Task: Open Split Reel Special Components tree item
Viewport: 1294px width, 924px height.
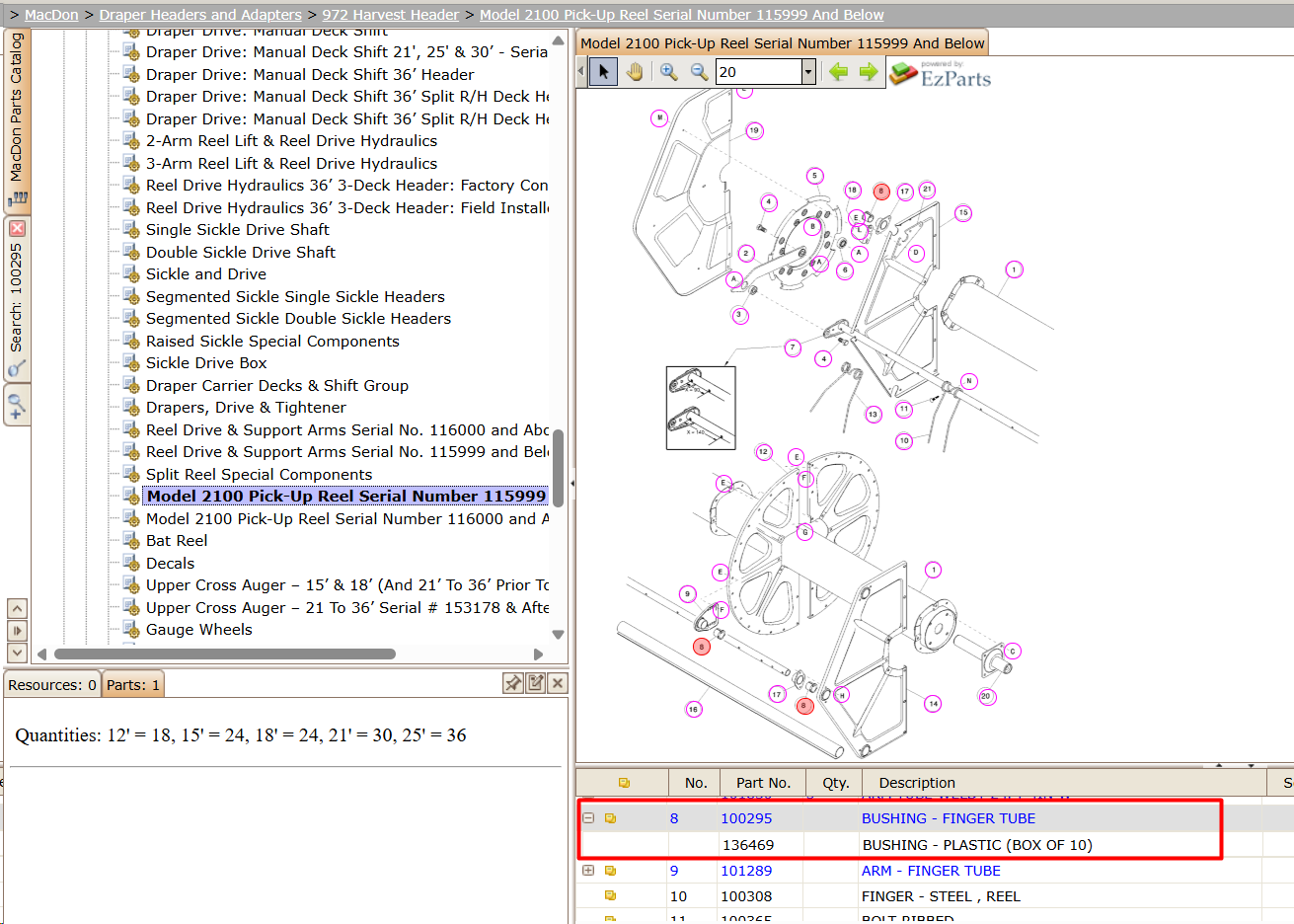Action: tap(259, 475)
